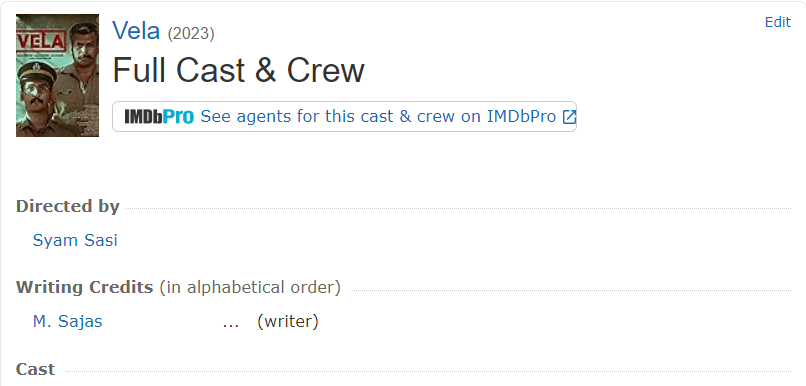Click the (in alphabetical order) note
Image resolution: width=806 pixels, height=386 pixels.
pyautogui.click(x=250, y=287)
